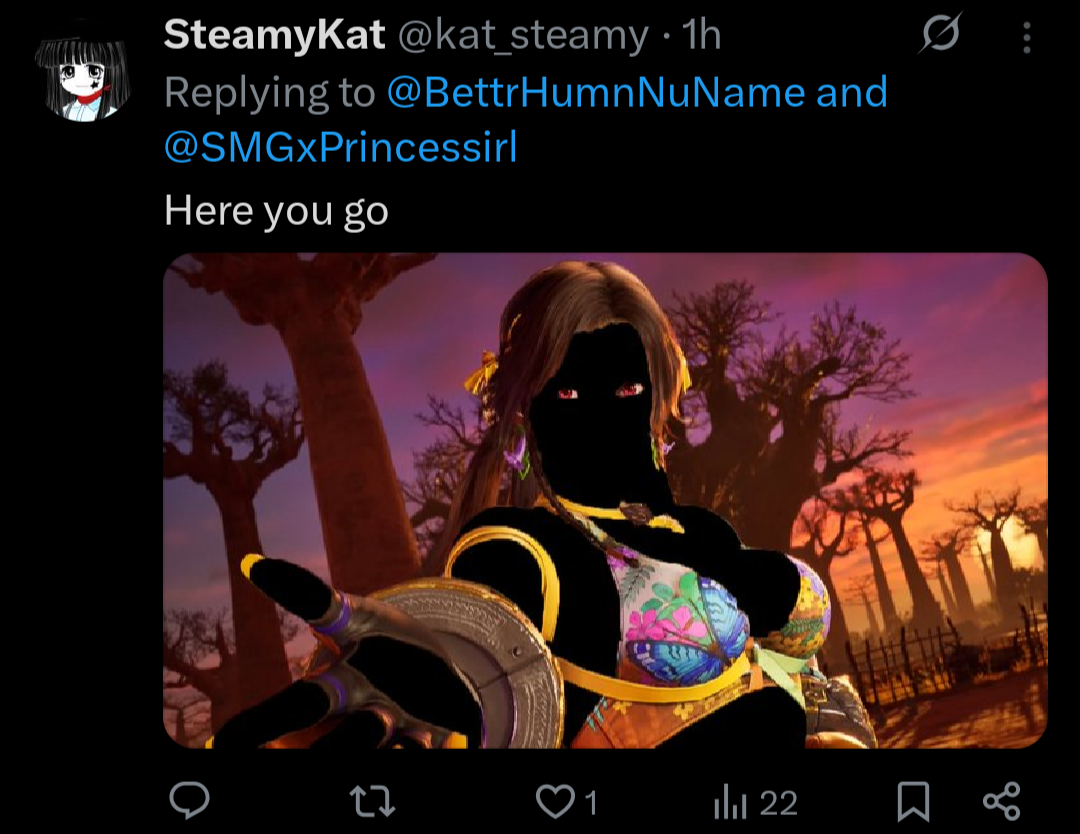
Task: Click the 'and' replying-to link text
Action: (x=852, y=92)
